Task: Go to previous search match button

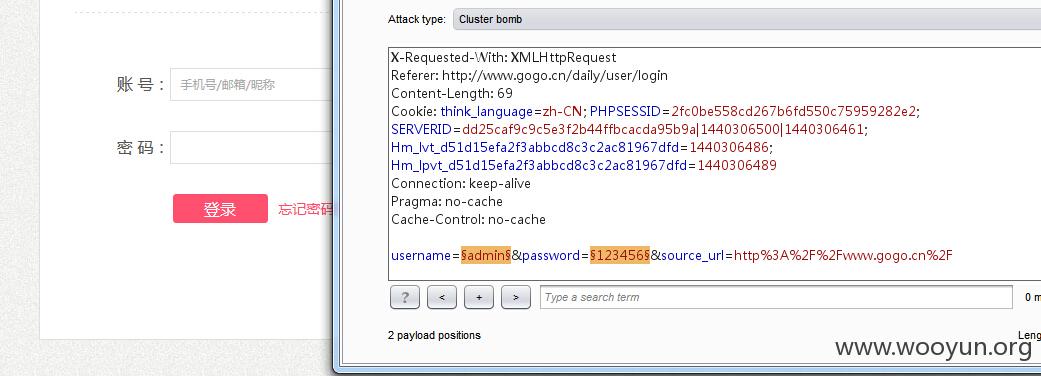Action: tap(442, 297)
